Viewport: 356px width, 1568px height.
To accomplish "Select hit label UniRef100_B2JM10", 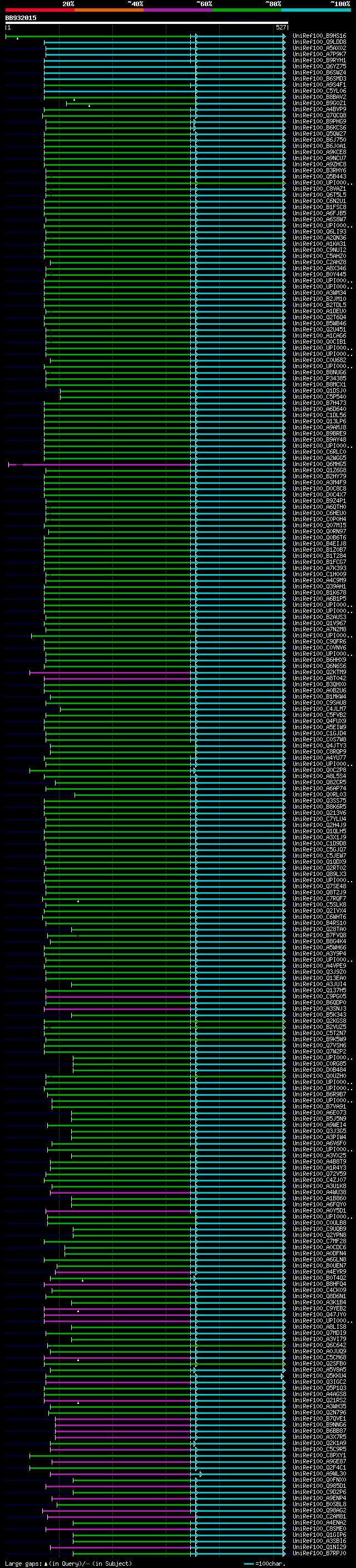I will click(x=319, y=299).
